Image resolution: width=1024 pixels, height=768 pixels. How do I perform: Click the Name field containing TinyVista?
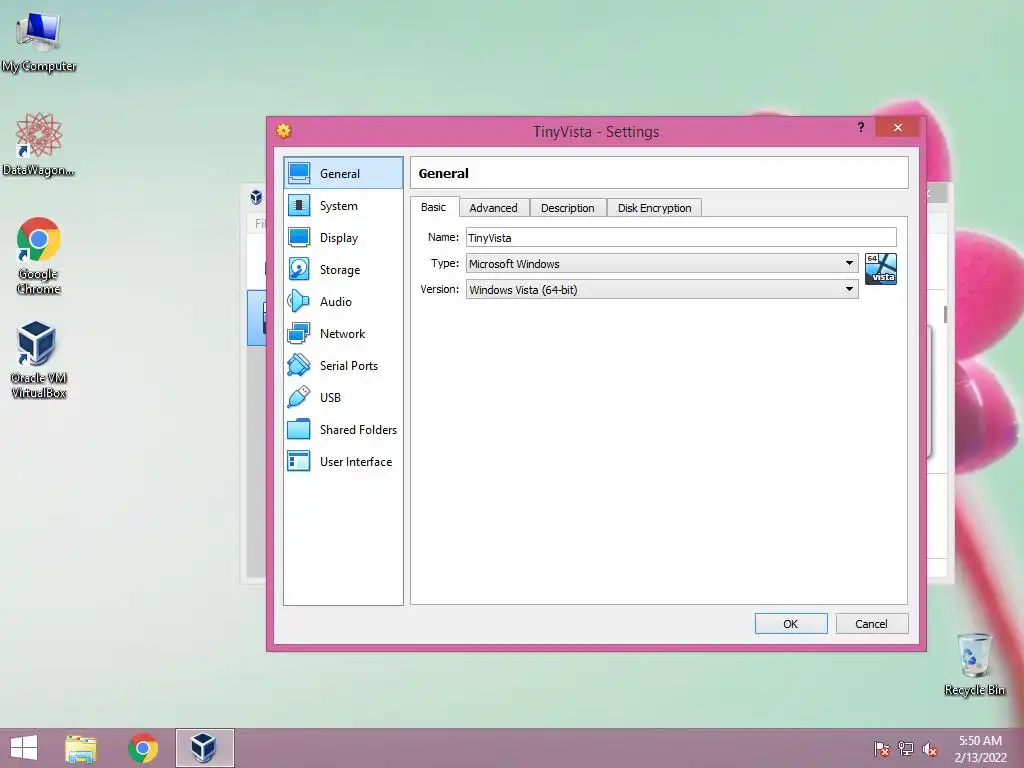pos(681,237)
